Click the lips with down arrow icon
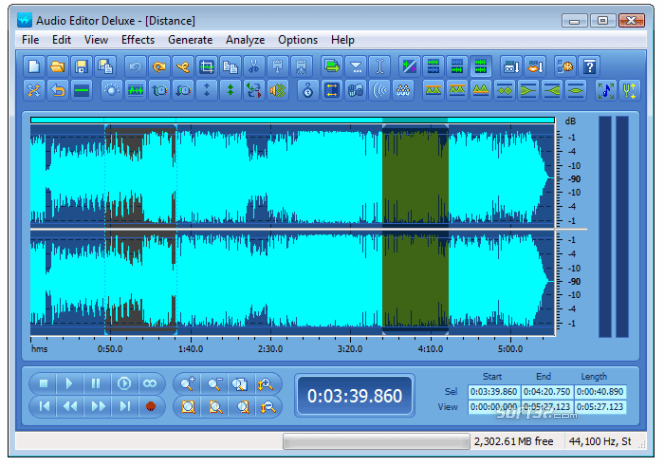 coord(535,67)
